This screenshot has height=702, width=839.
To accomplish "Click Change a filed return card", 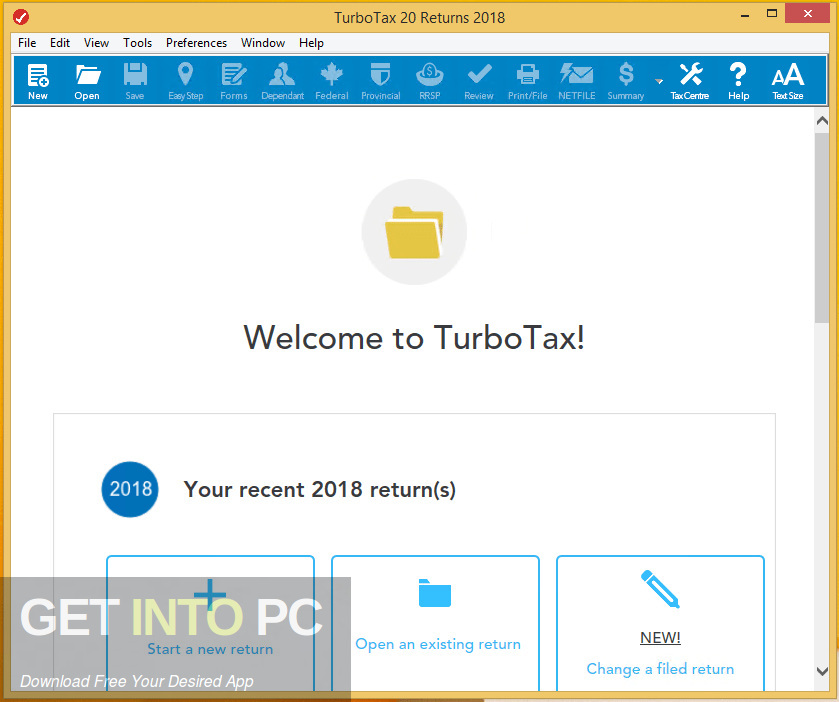I will 660,624.
